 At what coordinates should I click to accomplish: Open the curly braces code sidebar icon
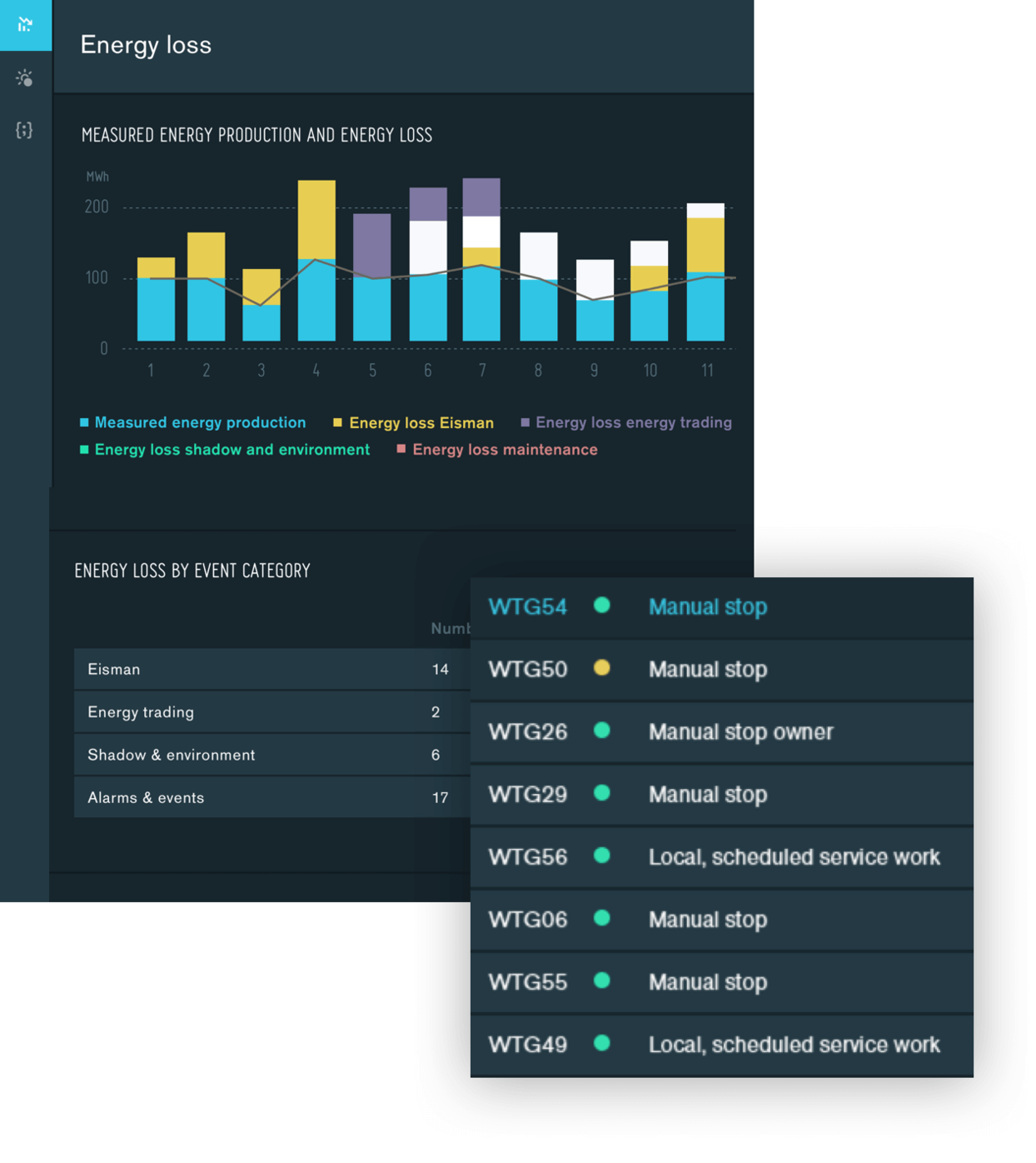point(25,130)
